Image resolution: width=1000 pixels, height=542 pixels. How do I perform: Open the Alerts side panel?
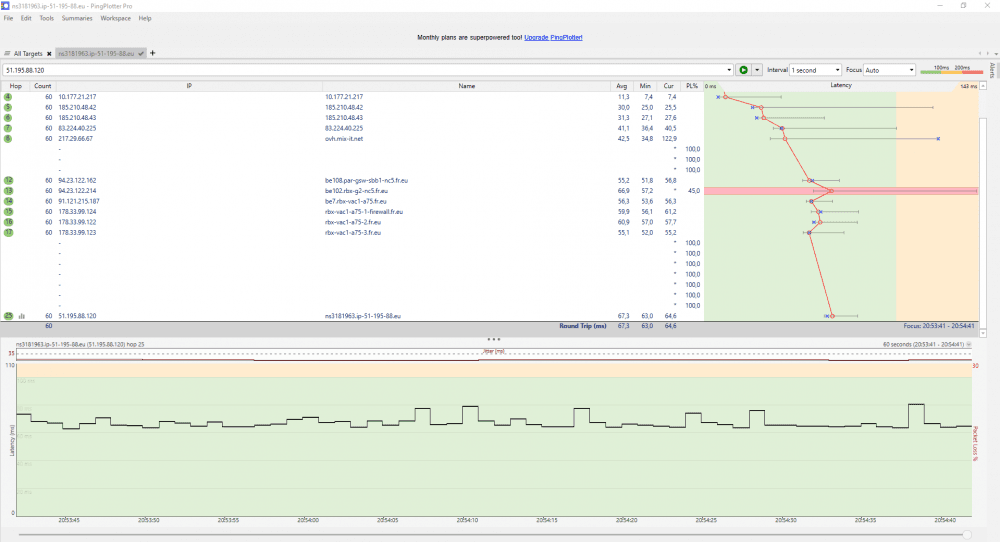point(991,68)
